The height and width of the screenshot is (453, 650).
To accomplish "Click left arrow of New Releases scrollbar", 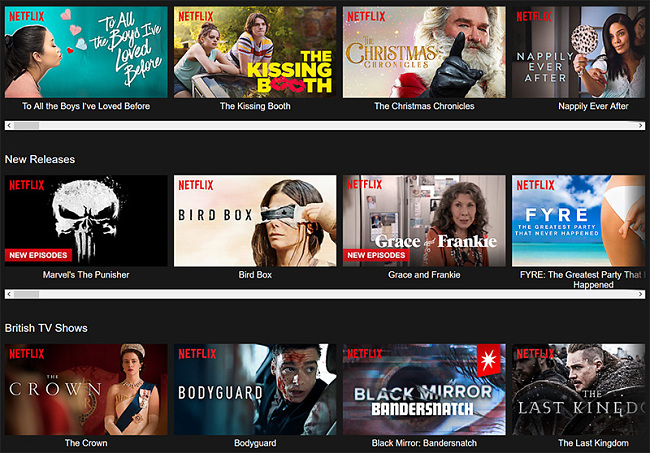I will click(9, 294).
